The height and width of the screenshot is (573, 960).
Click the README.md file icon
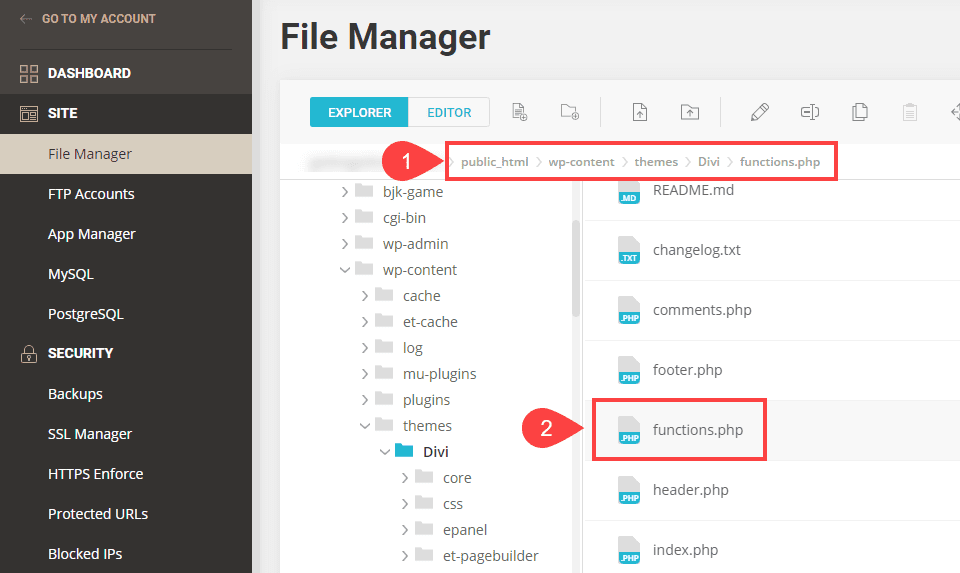[629, 192]
